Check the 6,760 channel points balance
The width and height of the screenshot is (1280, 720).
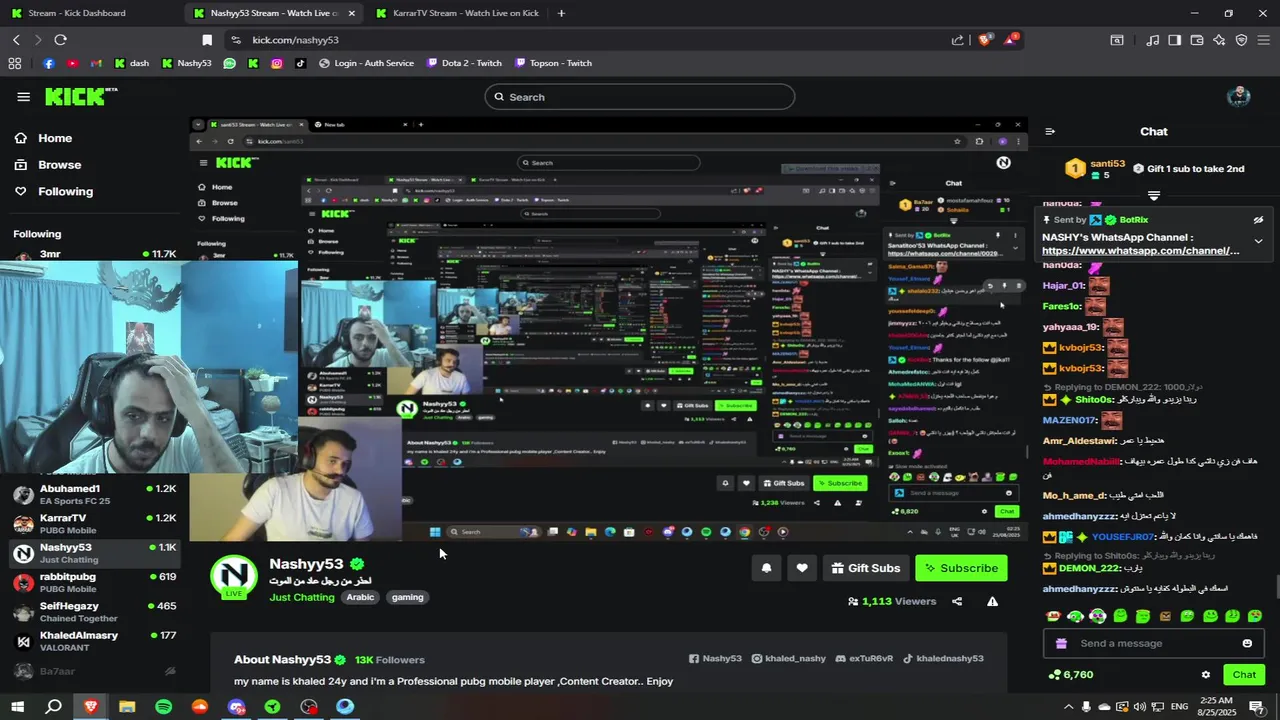point(1071,675)
